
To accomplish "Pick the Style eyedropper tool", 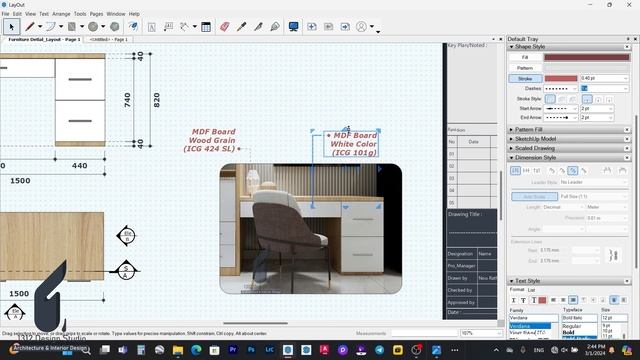I will (x=242, y=27).
